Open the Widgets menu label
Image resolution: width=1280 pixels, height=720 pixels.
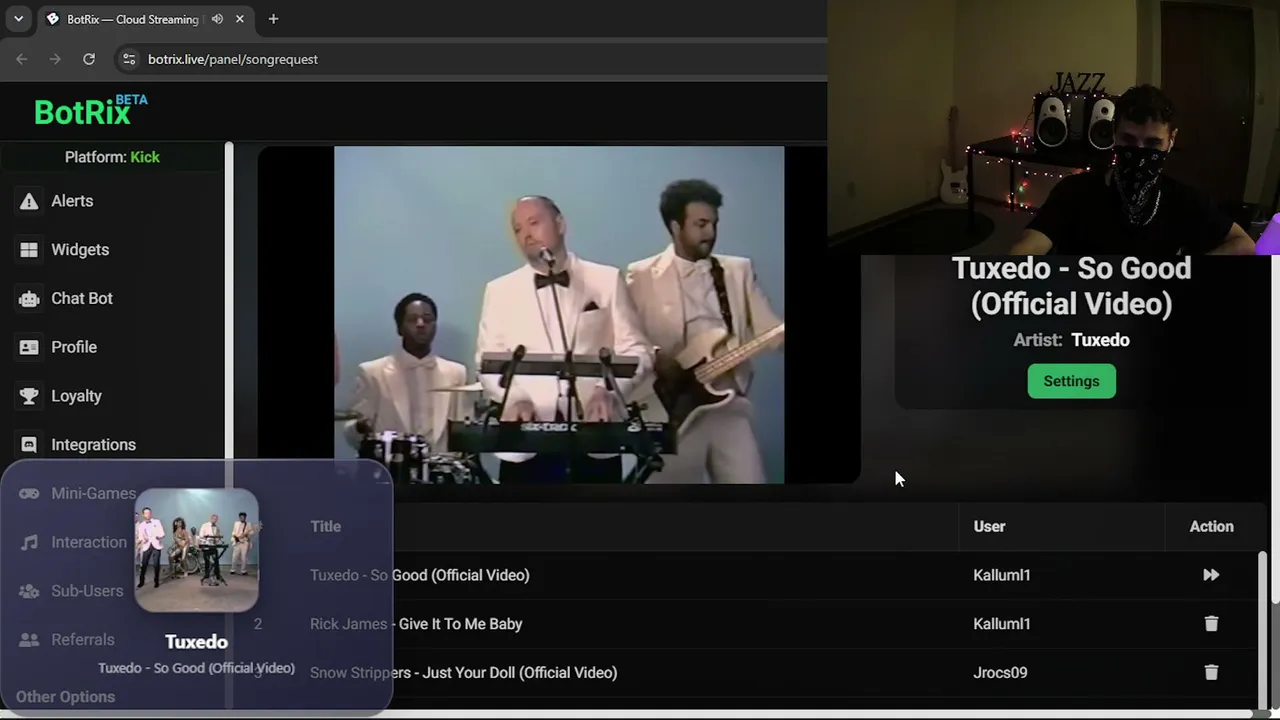(80, 250)
